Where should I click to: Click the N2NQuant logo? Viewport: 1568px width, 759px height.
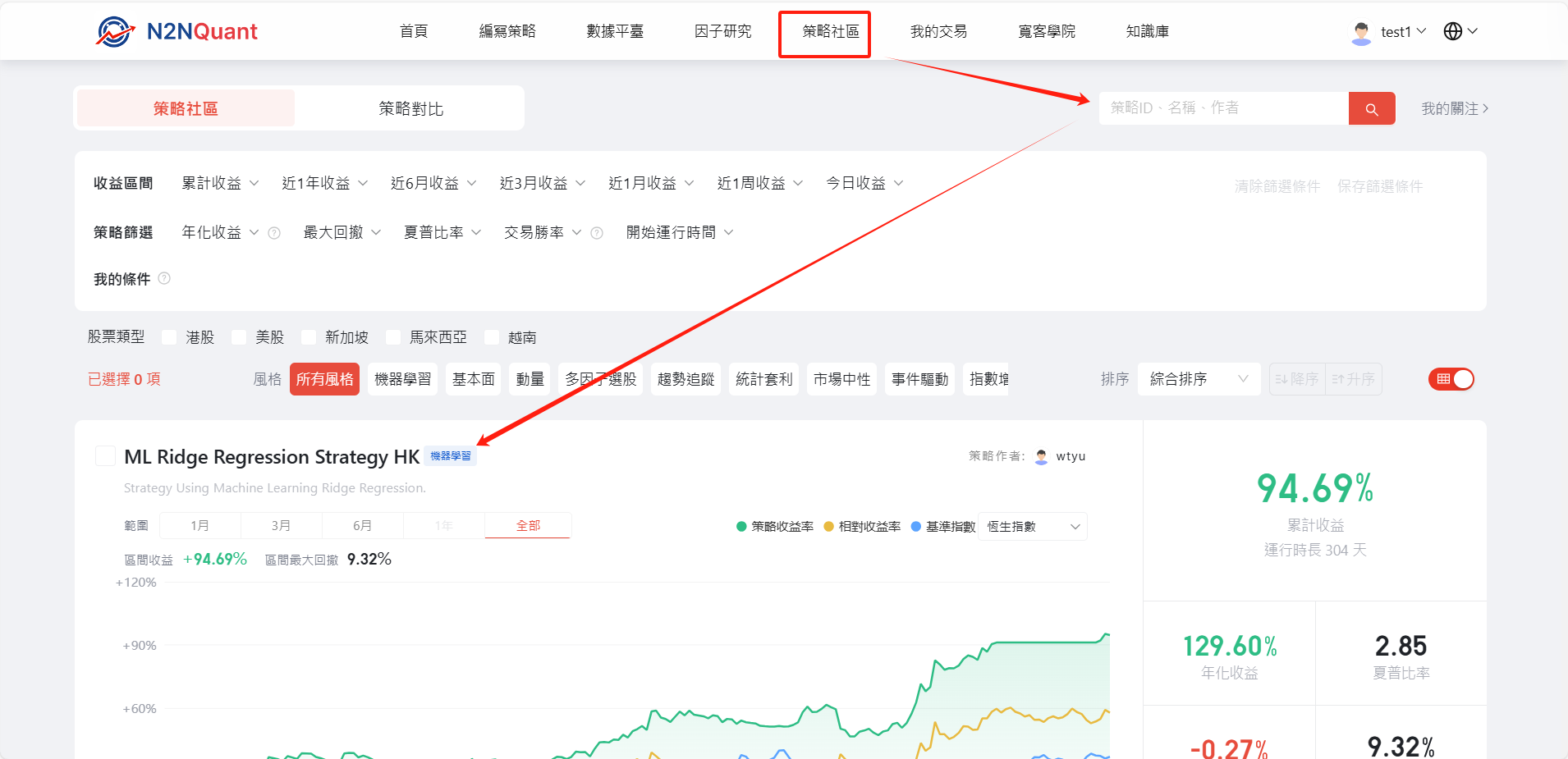[177, 31]
